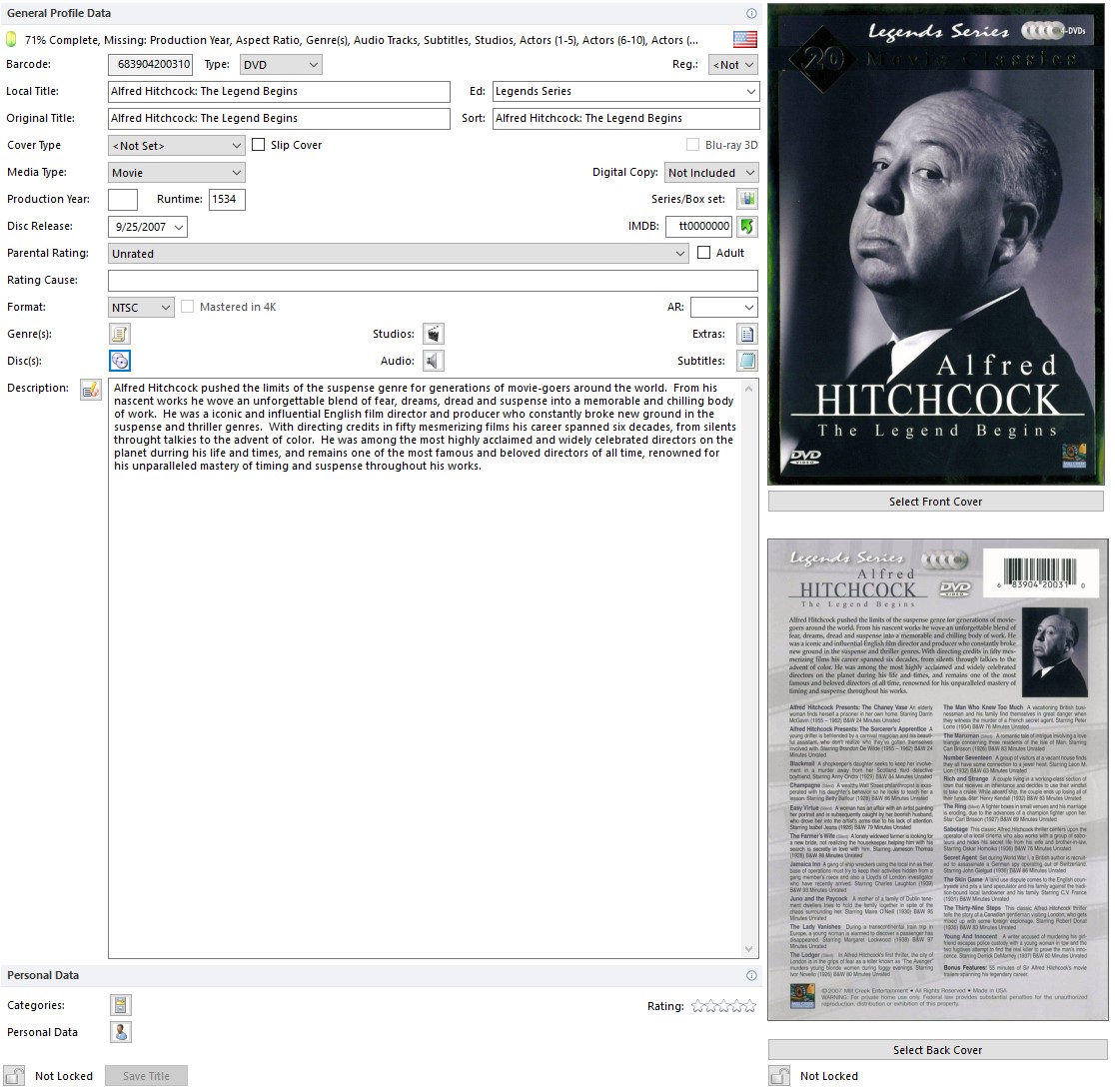Click the profile completeness indicator icon
This screenshot has width=1115, height=1092.
click(11, 39)
